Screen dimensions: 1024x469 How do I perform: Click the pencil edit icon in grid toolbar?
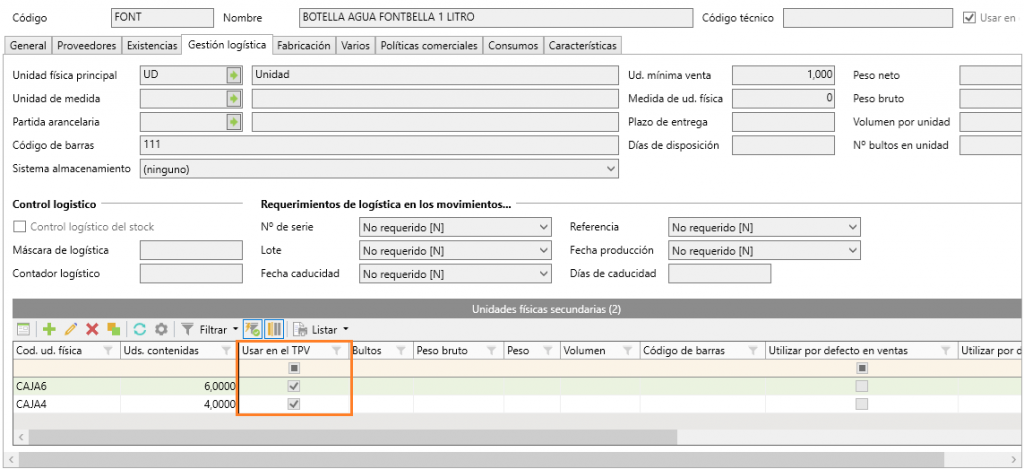pyautogui.click(x=70, y=329)
